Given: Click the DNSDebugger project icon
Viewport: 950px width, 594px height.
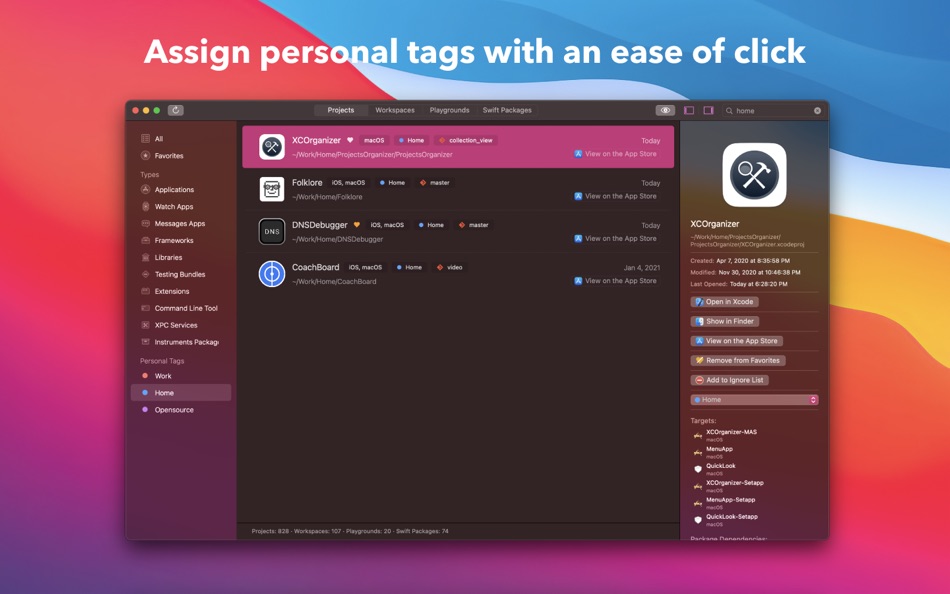Looking at the screenshot, I should click(x=272, y=232).
